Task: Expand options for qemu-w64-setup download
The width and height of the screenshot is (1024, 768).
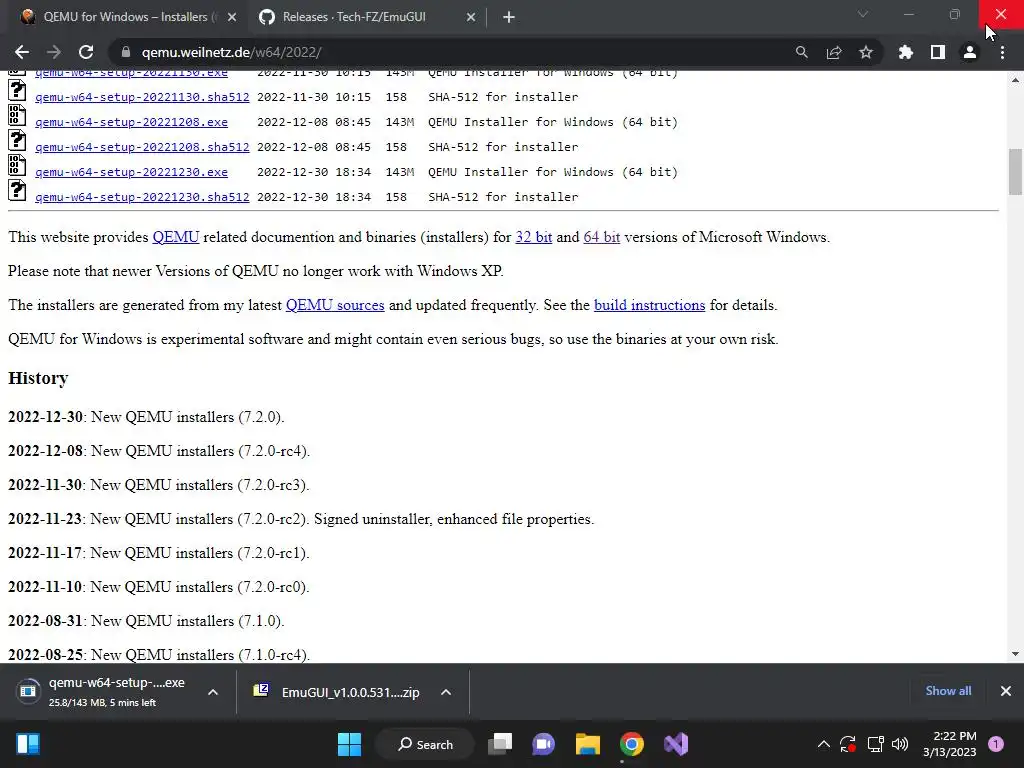Action: 213,692
